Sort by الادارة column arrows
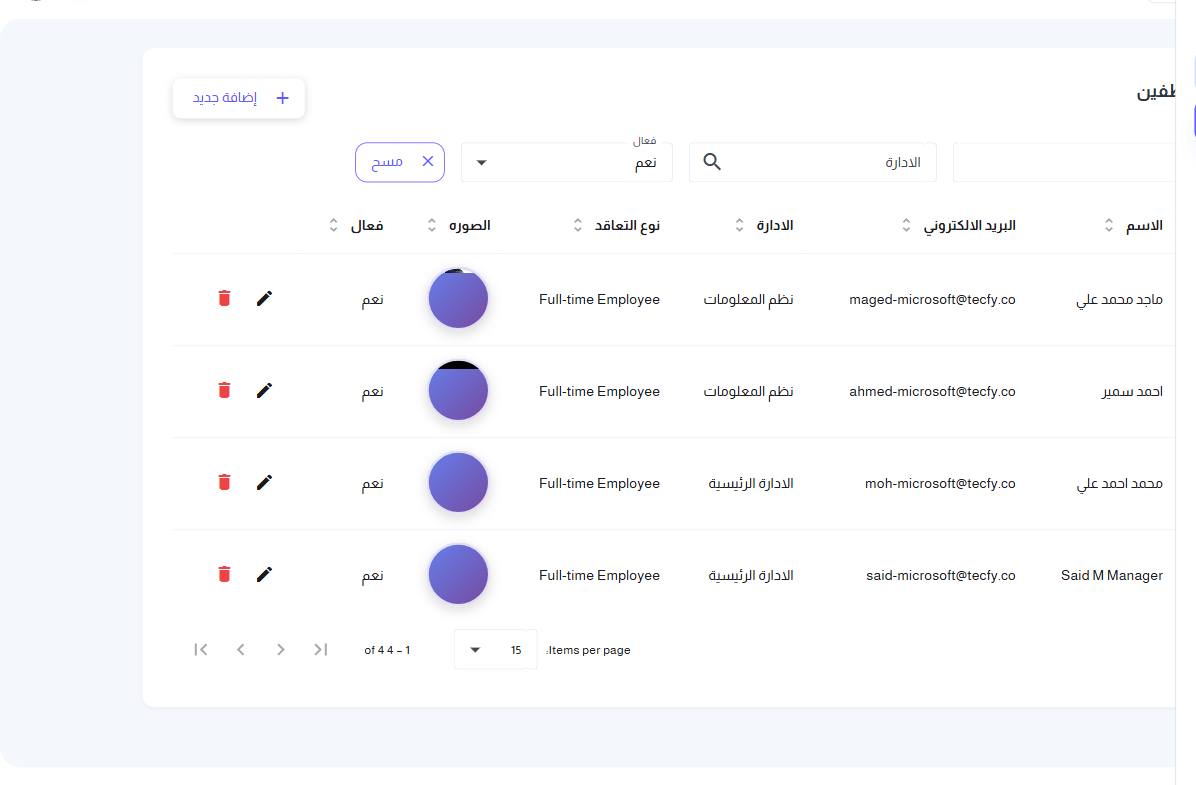 739,225
